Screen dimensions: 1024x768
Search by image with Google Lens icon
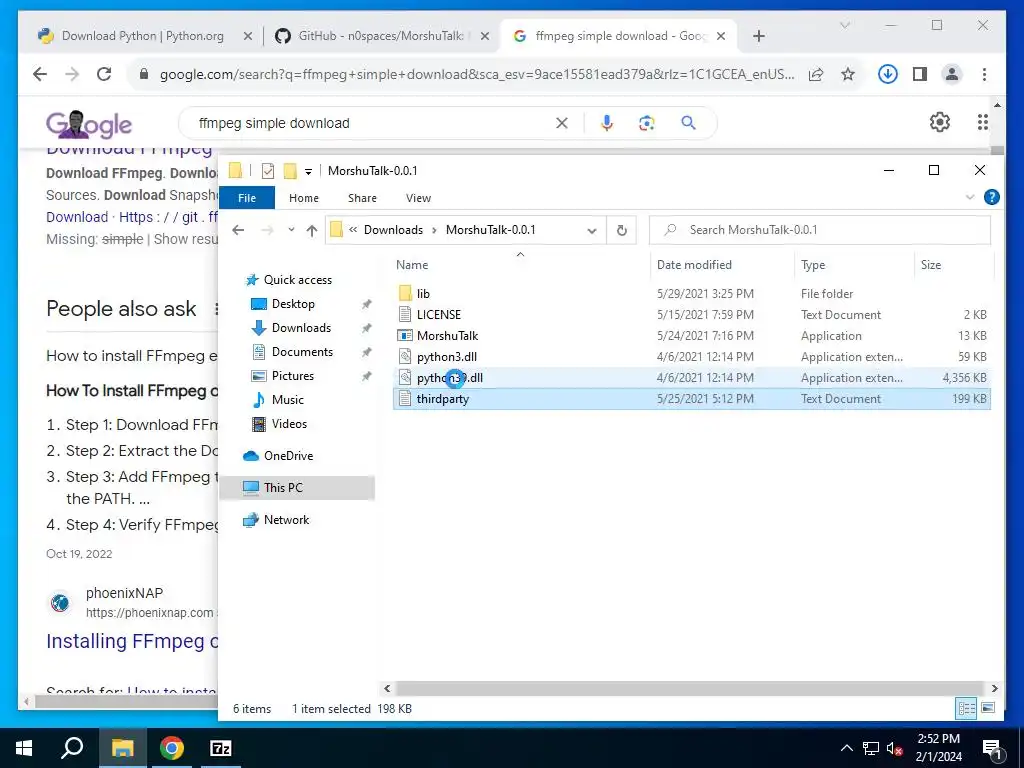coord(647,123)
